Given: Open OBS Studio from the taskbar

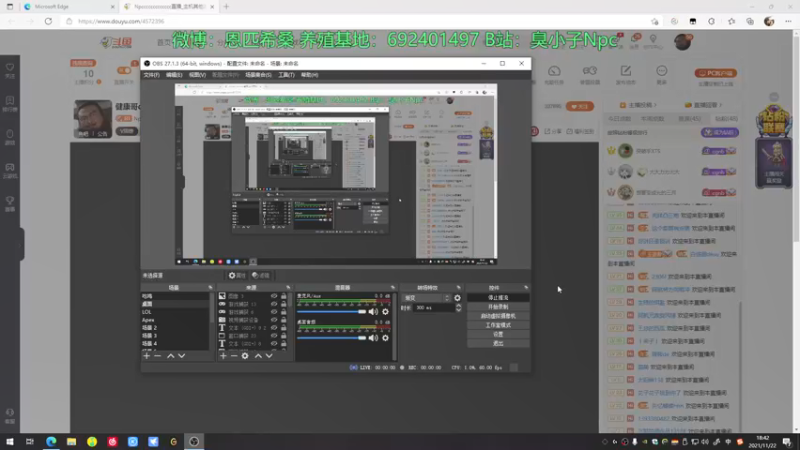Looking at the screenshot, I should (x=194, y=441).
